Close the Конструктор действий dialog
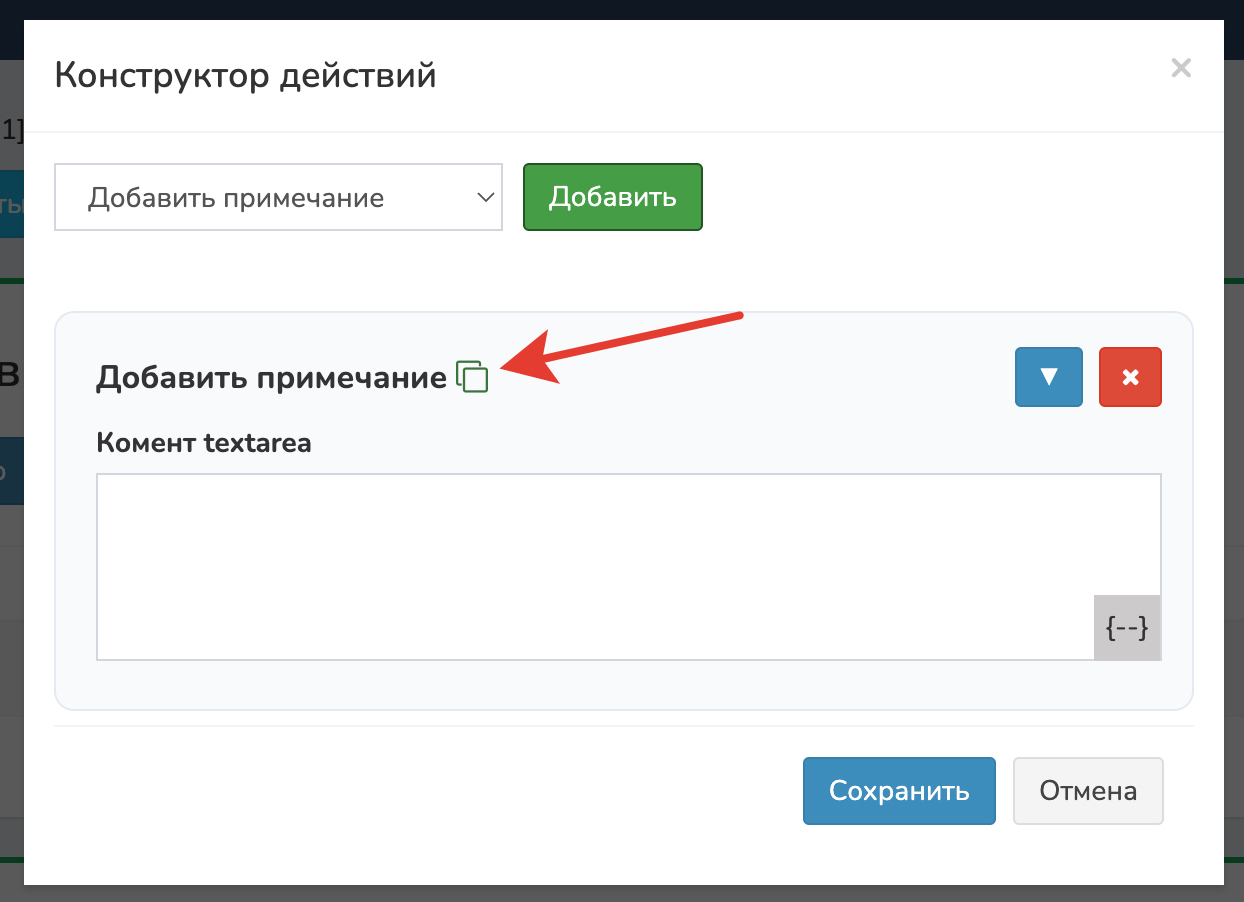This screenshot has width=1244, height=902. (1181, 68)
